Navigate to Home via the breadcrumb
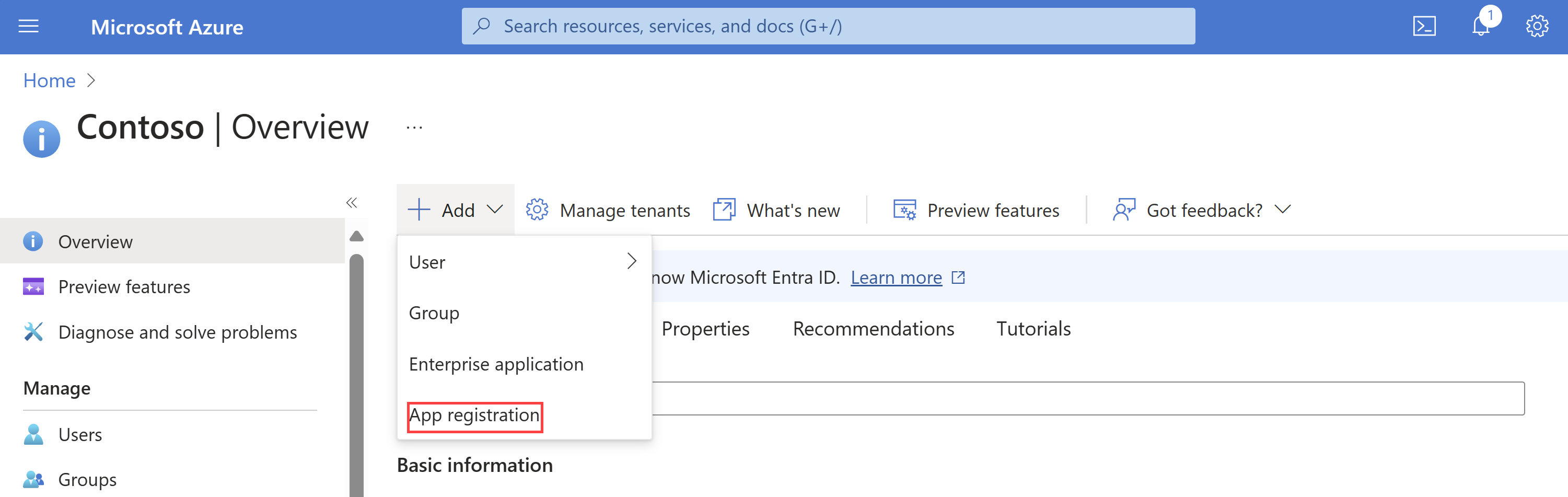The width and height of the screenshot is (1568, 497). click(49, 80)
